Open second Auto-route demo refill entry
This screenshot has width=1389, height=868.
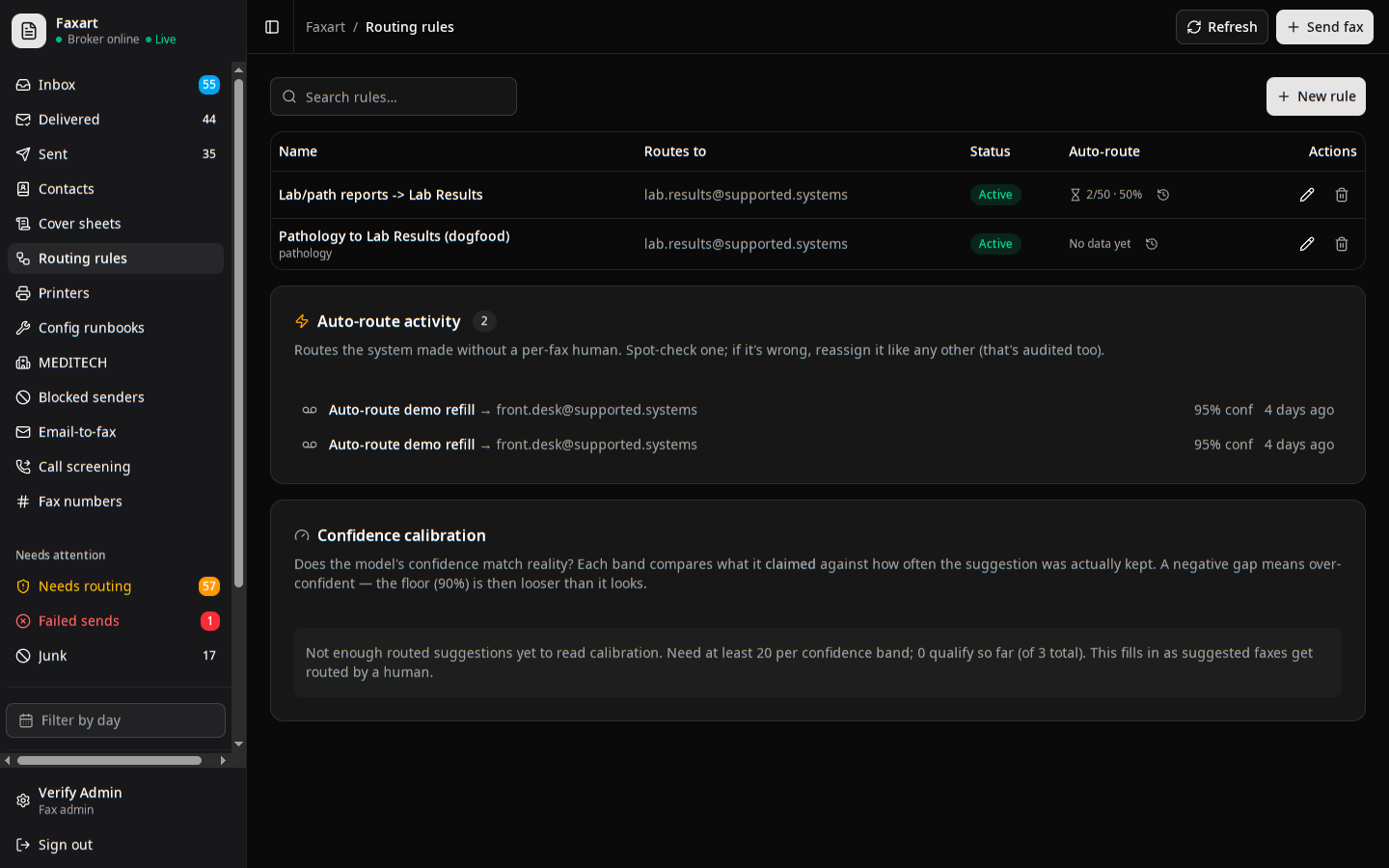[x=818, y=445]
